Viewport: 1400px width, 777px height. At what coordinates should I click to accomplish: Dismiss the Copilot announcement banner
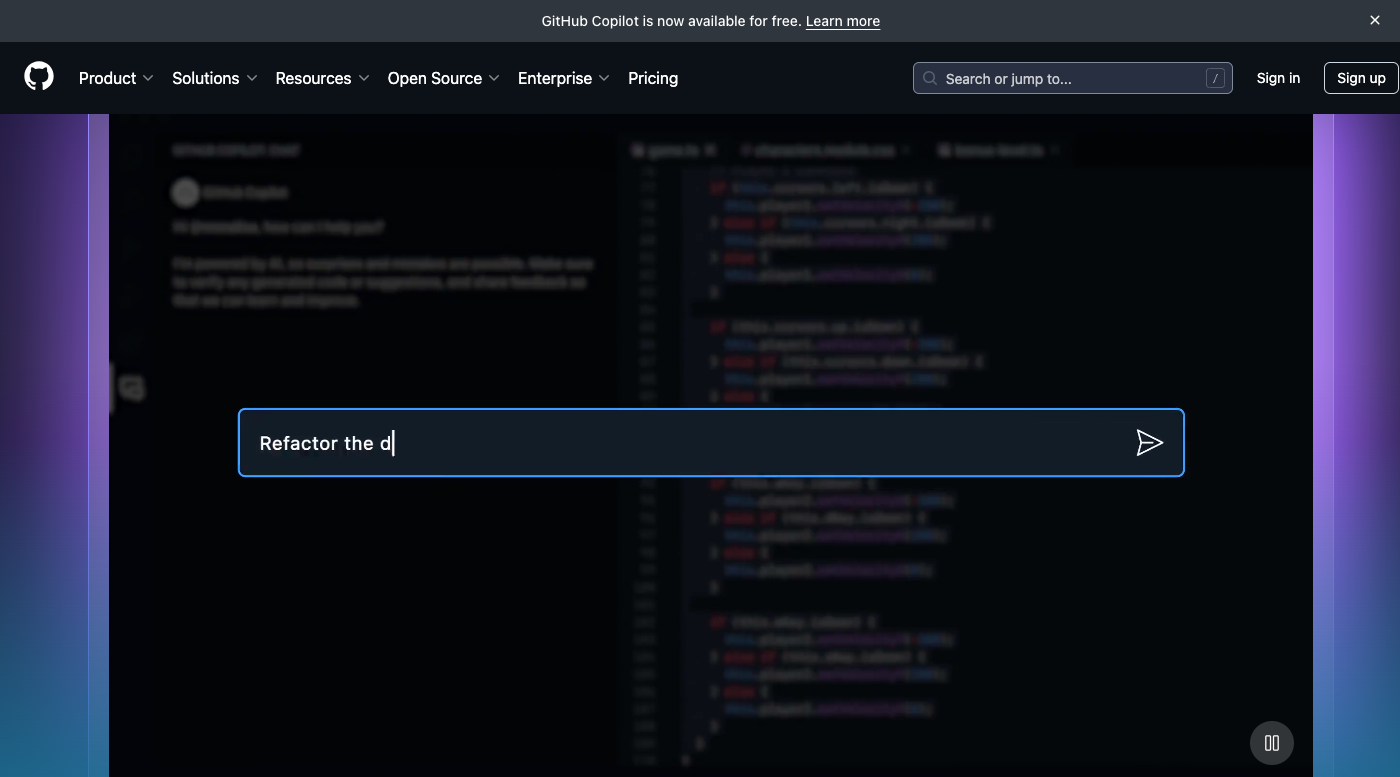point(1375,20)
